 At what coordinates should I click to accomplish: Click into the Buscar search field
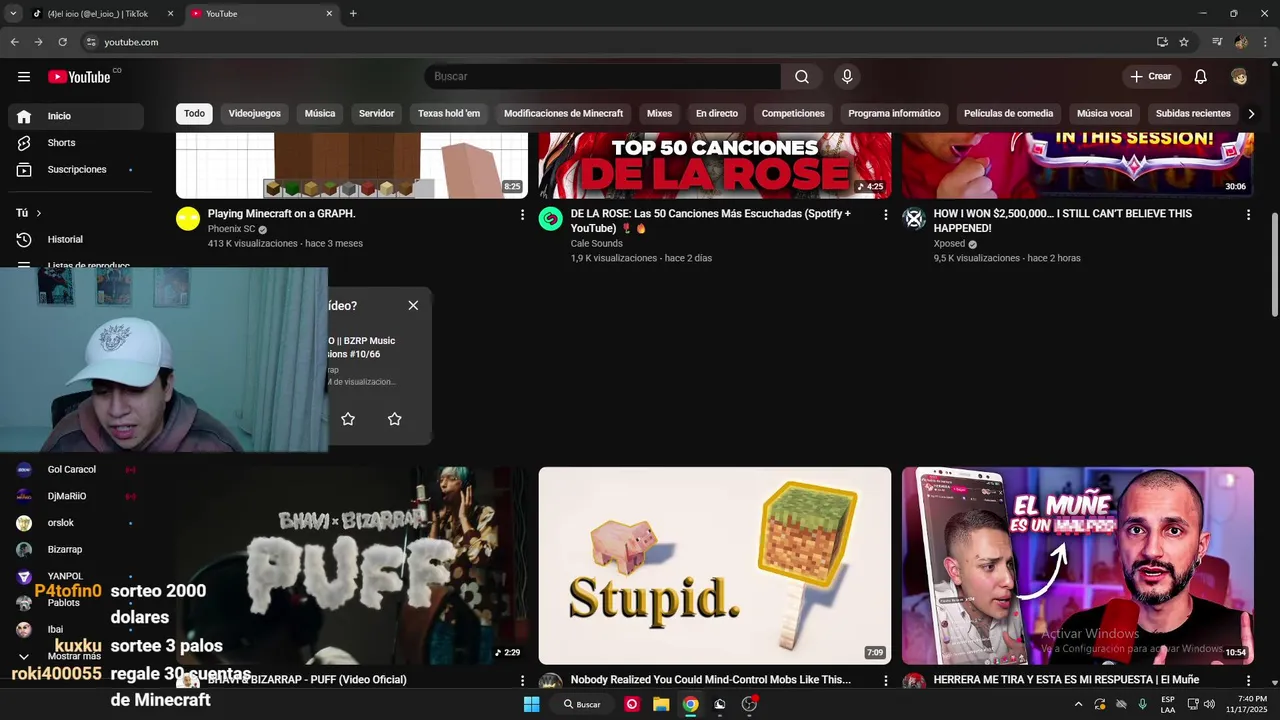coord(602,77)
